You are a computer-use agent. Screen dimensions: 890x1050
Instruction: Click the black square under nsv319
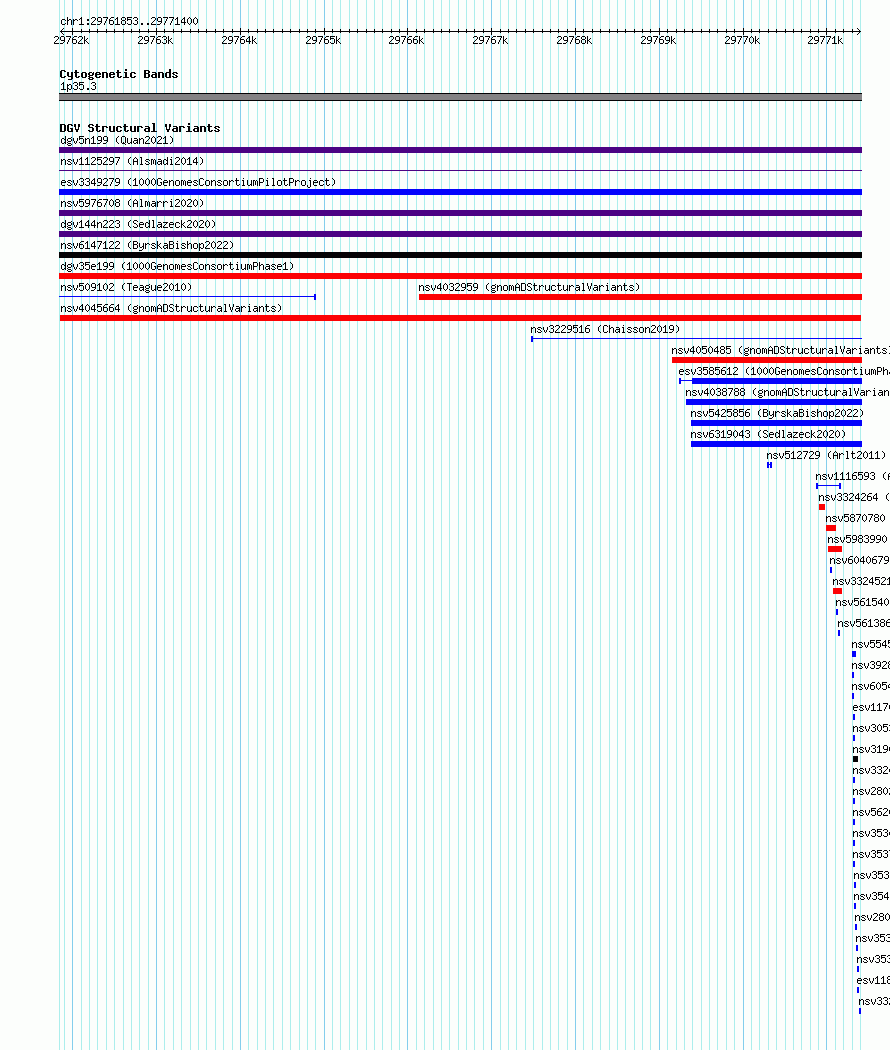tap(855, 759)
